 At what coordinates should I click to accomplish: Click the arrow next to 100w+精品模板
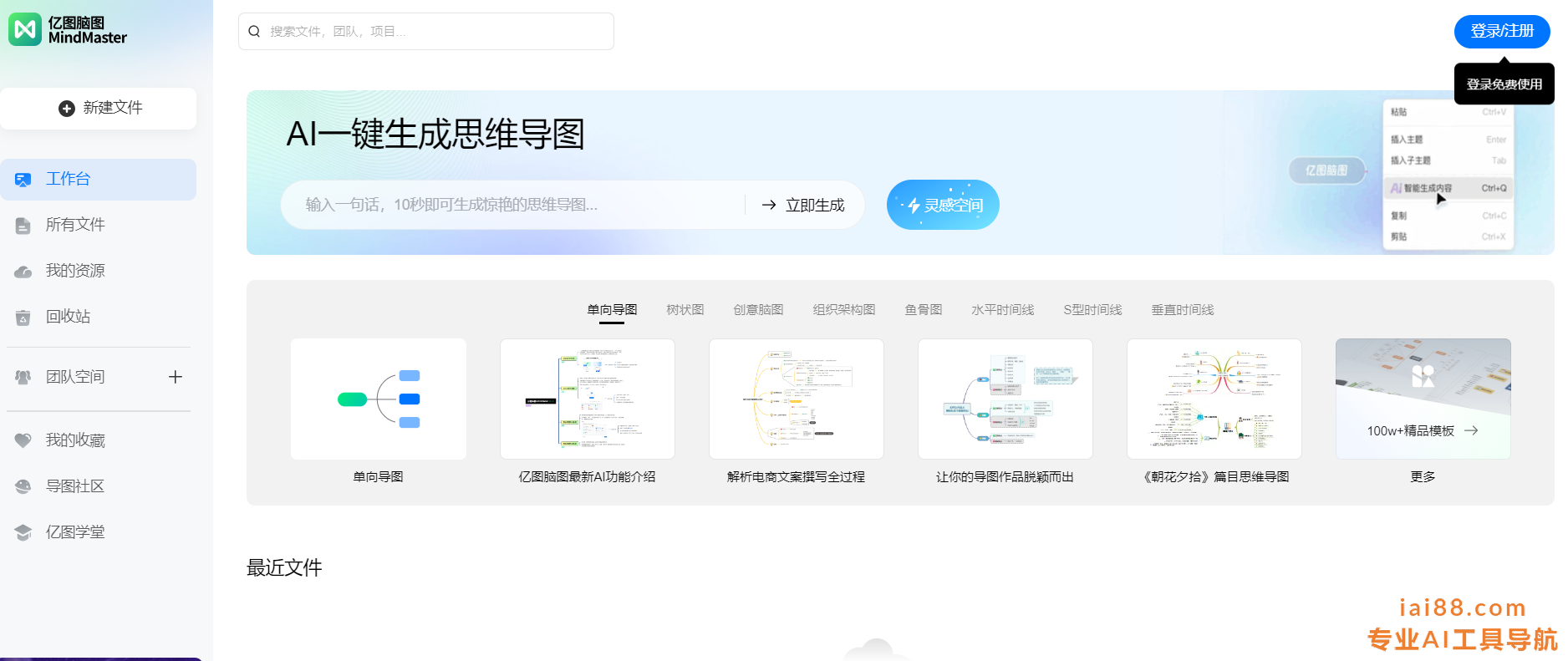[1472, 430]
